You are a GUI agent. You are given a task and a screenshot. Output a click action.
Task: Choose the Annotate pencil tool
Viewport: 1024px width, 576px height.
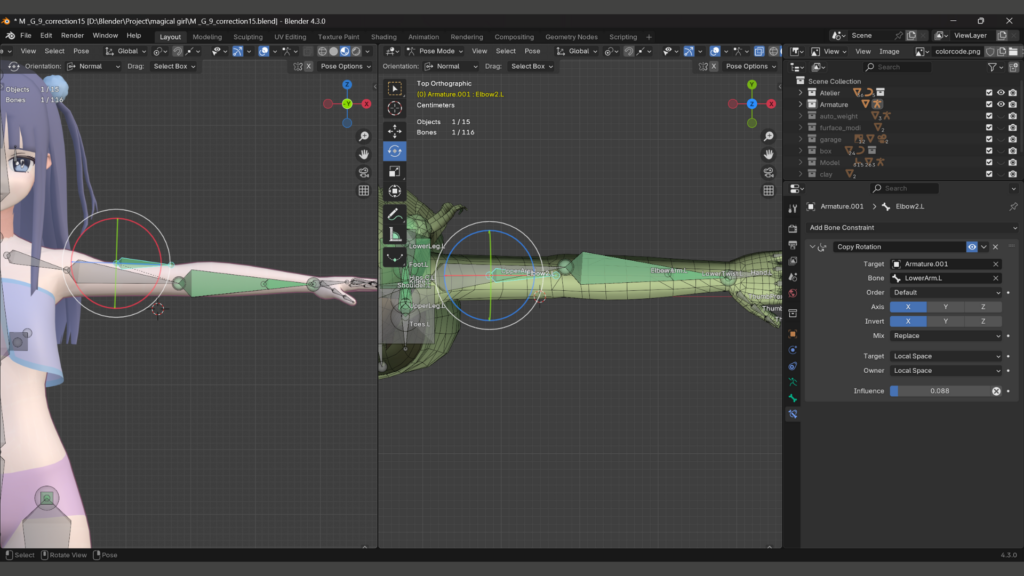pos(395,214)
